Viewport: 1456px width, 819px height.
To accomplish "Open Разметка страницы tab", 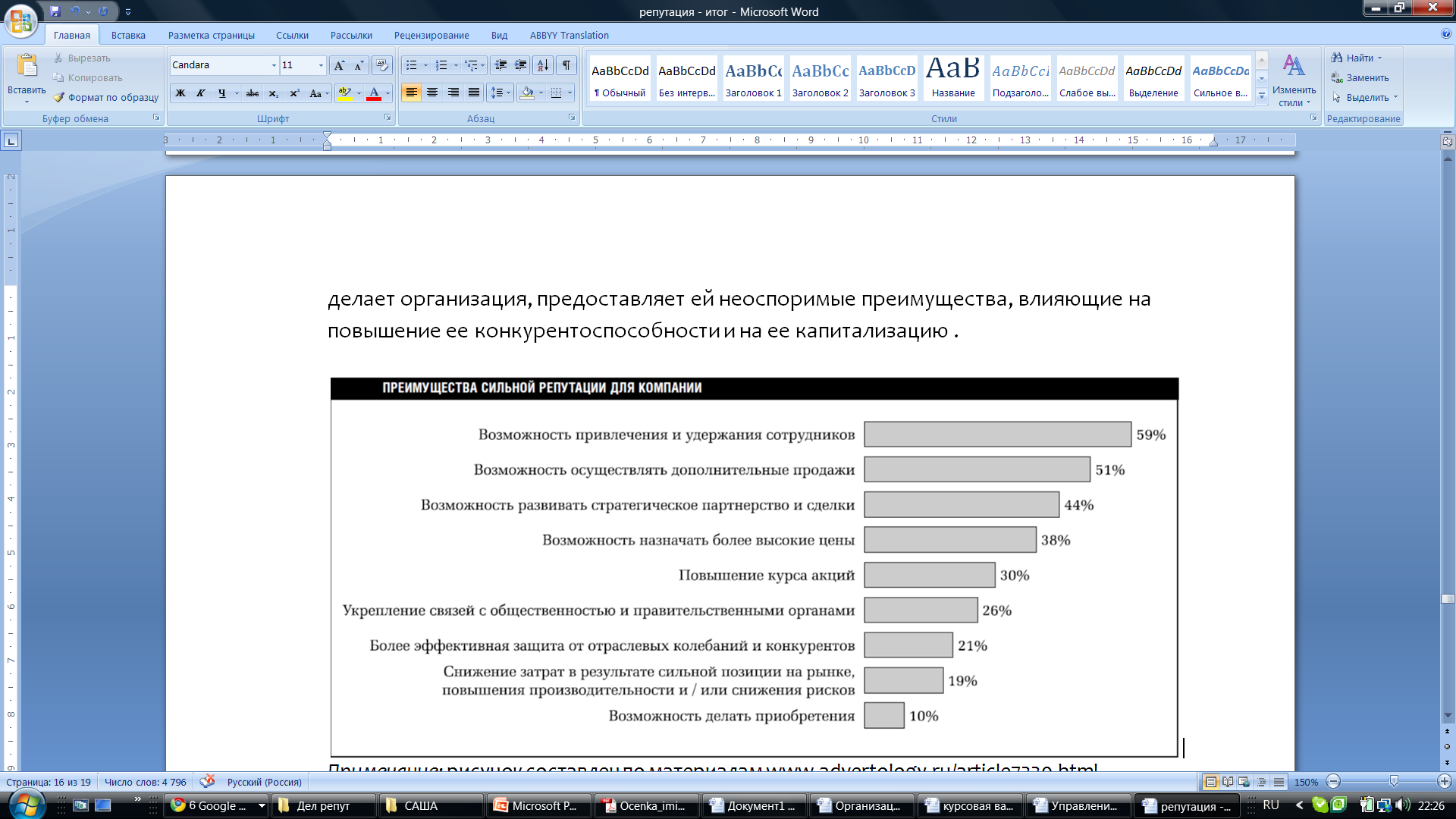I will 212,35.
